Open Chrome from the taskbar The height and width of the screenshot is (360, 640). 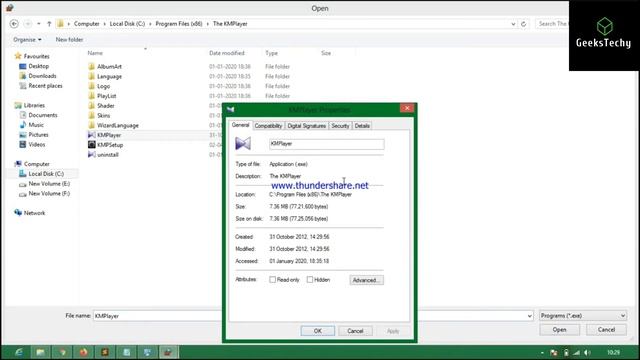pos(62,352)
